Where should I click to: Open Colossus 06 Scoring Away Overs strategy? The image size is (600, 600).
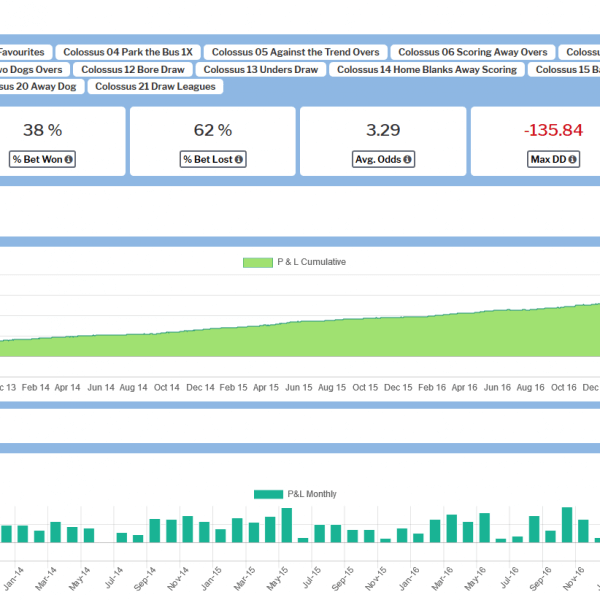[473, 52]
